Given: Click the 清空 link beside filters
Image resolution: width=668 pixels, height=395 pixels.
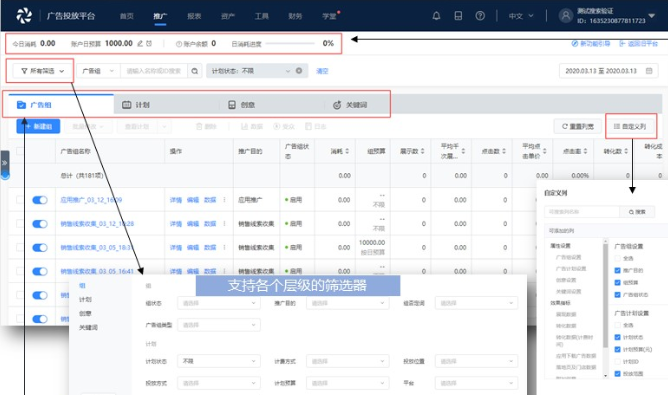Looking at the screenshot, I should [x=322, y=71].
